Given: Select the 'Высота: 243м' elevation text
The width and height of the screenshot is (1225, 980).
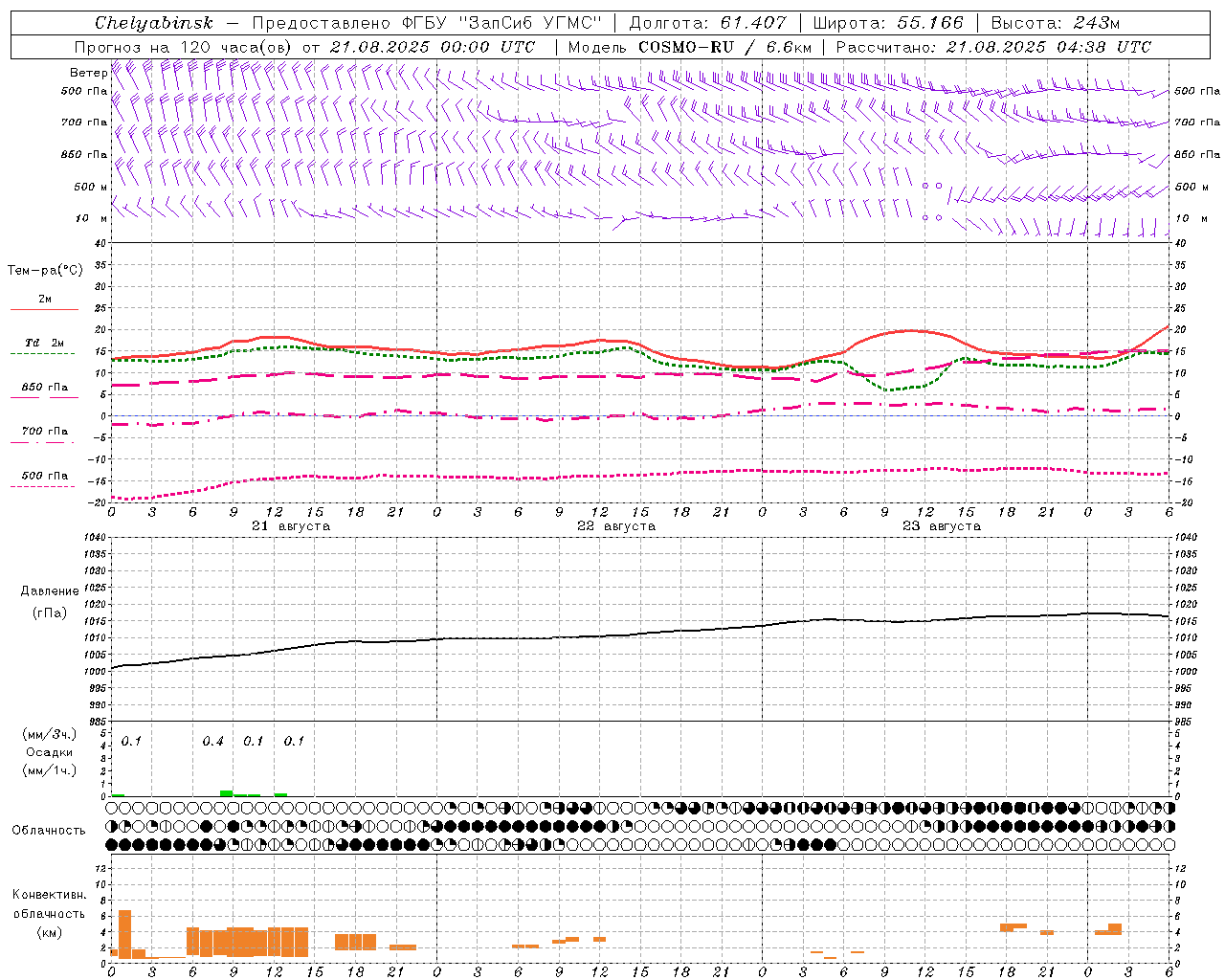Looking at the screenshot, I should [1055, 23].
